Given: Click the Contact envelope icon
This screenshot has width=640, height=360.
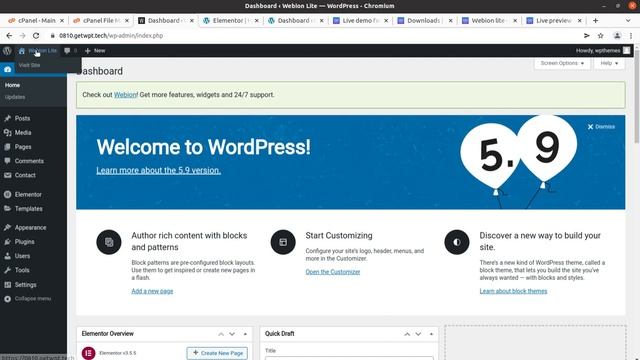Looking at the screenshot, I should (x=7, y=175).
